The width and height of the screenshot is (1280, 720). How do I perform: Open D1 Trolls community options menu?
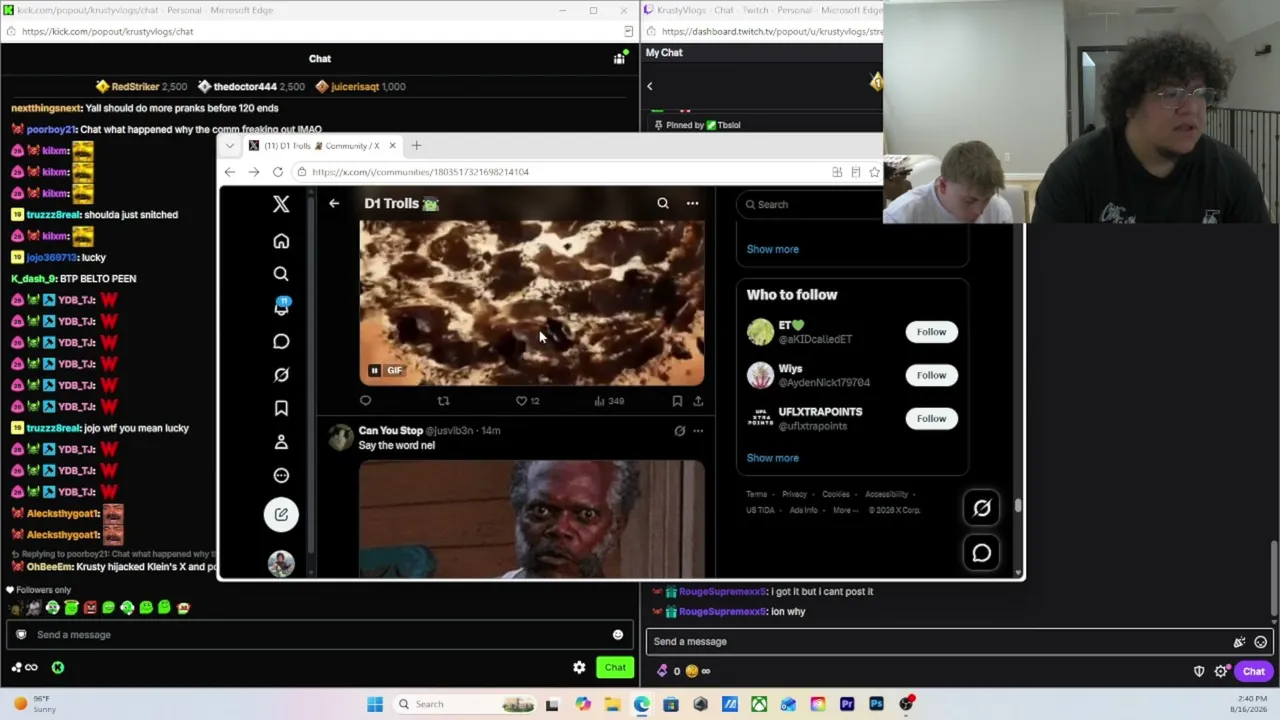(x=692, y=204)
